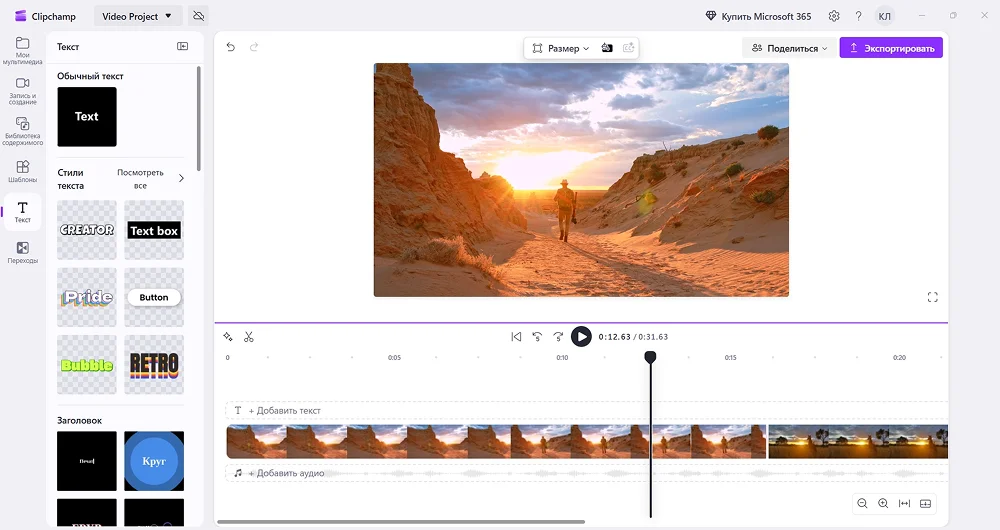
Task: Click Buy Microsoft 365
Action: pos(758,16)
